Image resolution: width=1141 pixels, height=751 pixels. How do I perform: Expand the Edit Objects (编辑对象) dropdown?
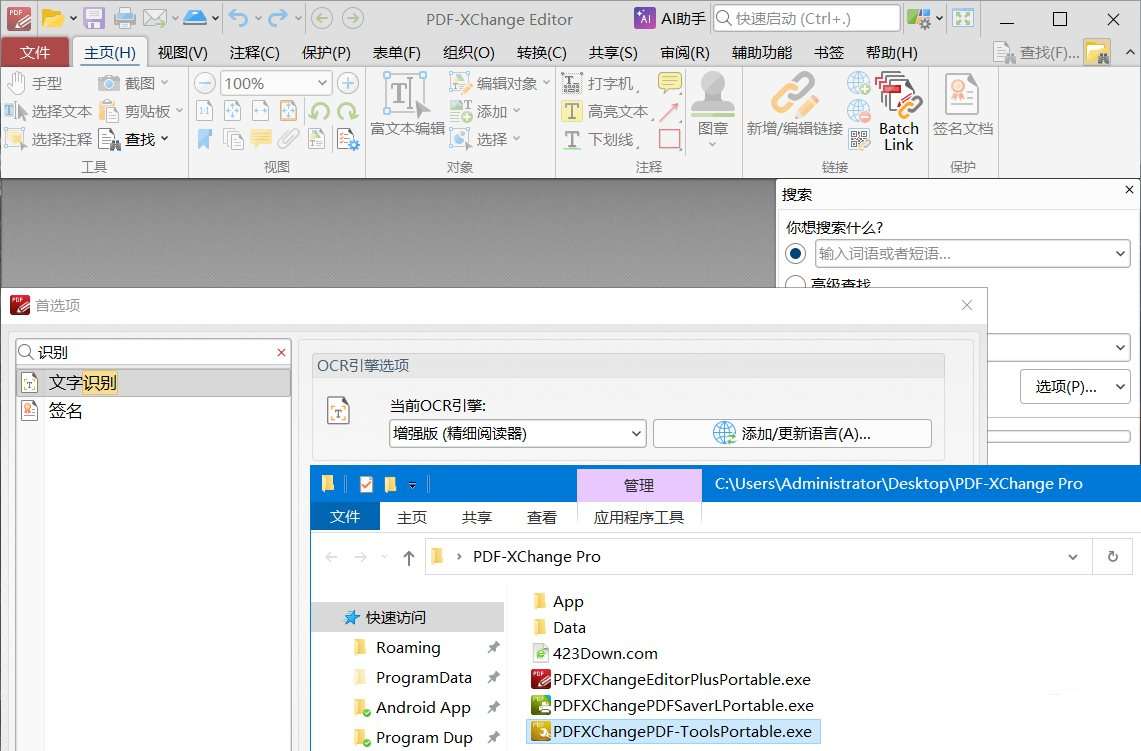coord(546,84)
